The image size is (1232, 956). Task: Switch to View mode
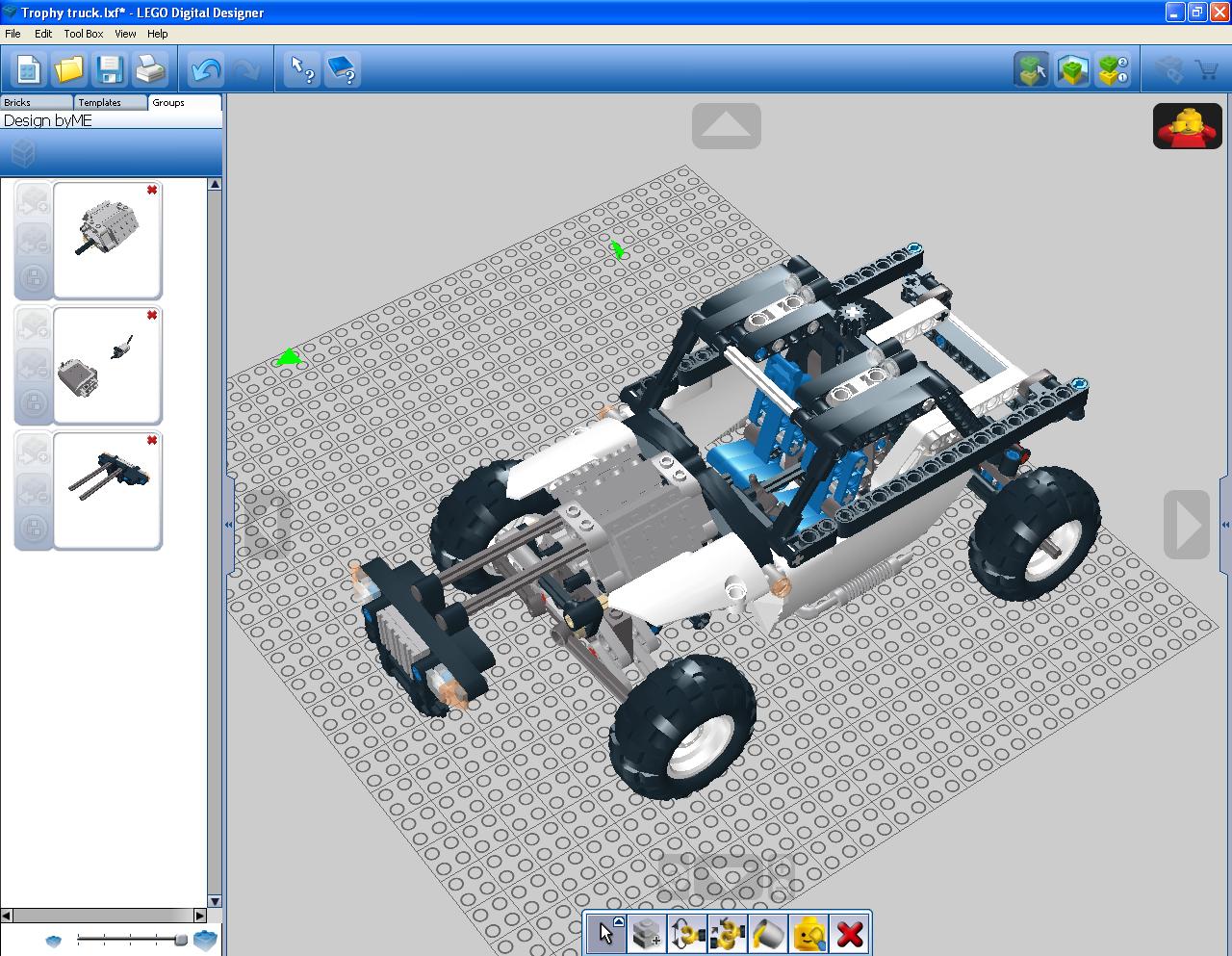1072,69
